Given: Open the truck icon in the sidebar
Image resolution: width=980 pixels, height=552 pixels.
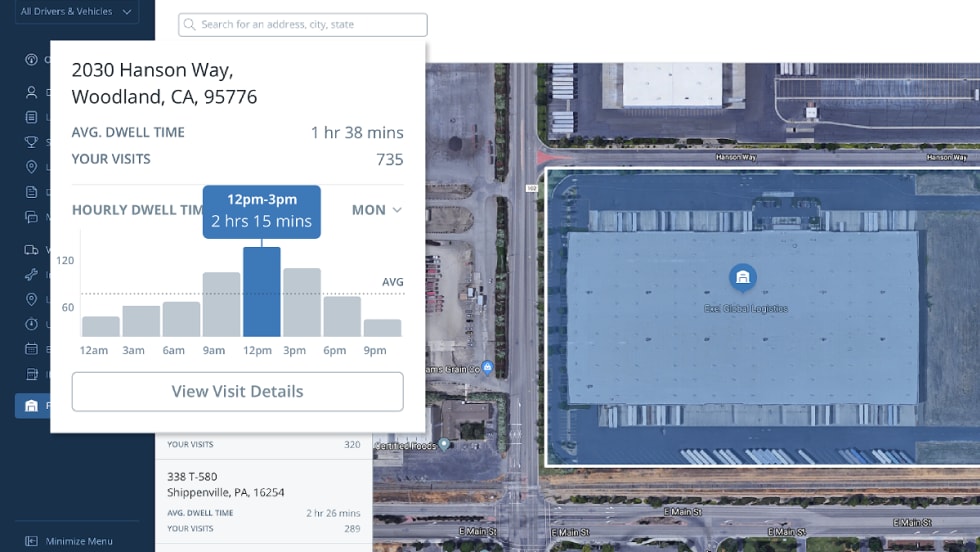Looking at the screenshot, I should click(x=31, y=250).
